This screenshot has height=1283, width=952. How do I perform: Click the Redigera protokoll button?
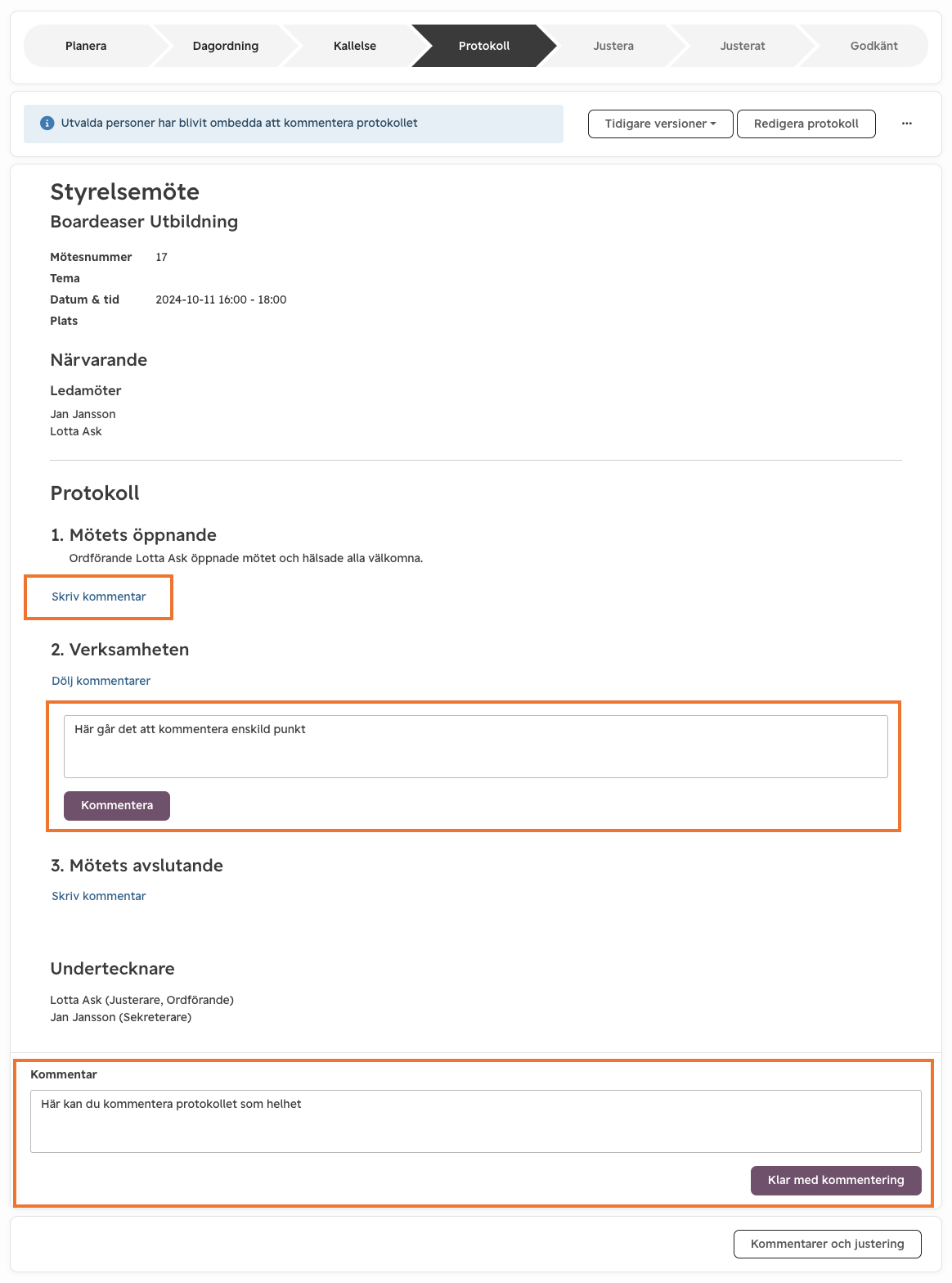[806, 124]
